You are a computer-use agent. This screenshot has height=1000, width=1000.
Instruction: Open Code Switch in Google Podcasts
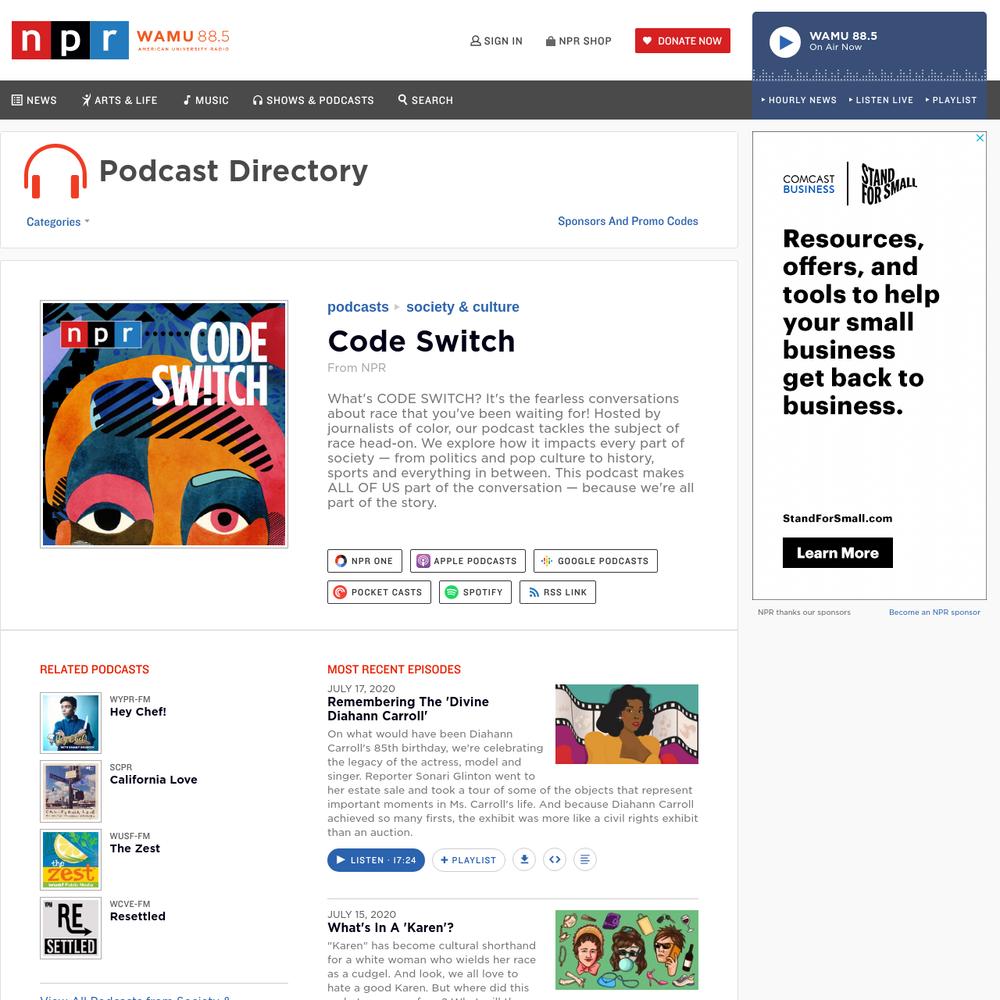click(596, 561)
